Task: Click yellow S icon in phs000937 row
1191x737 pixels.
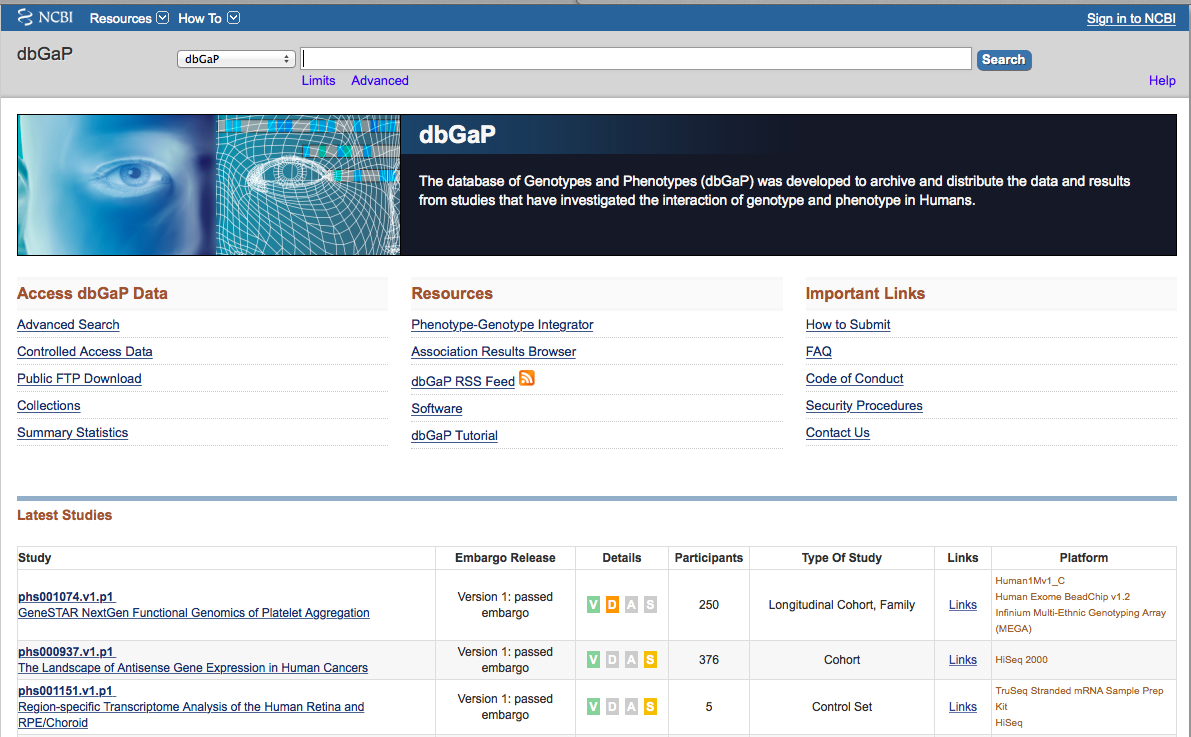Action: coord(650,660)
